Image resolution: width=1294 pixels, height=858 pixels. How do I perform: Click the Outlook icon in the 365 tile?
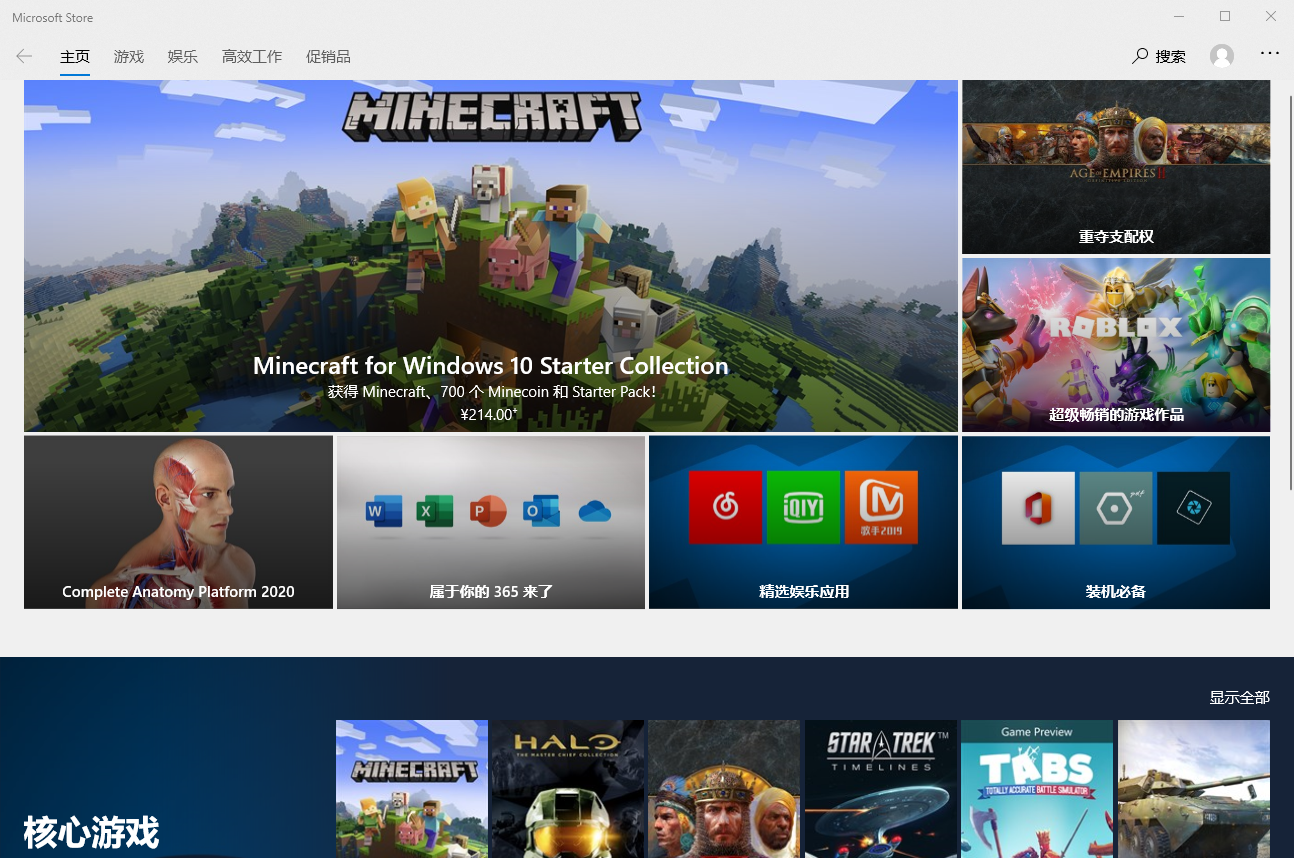pos(541,512)
